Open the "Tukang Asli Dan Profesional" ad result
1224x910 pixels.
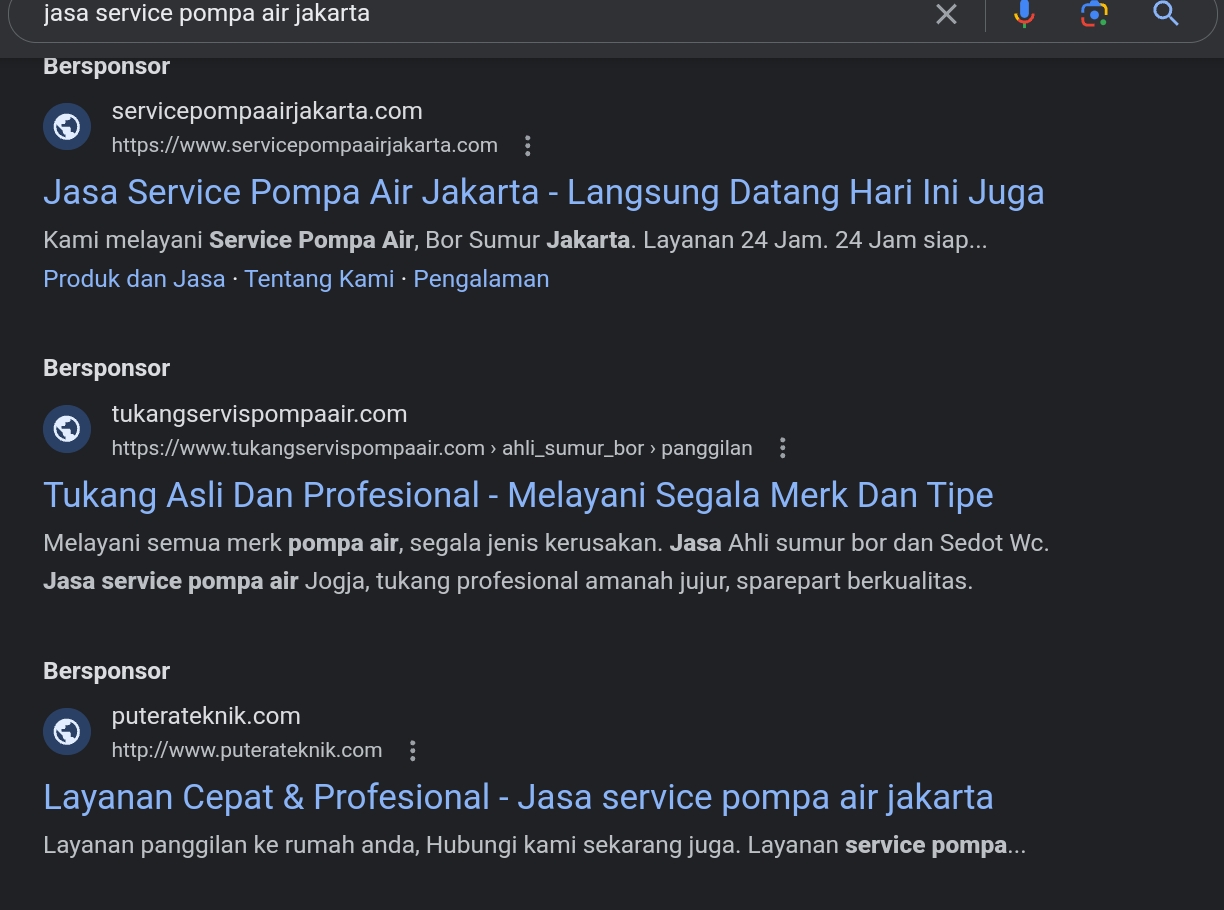[518, 495]
